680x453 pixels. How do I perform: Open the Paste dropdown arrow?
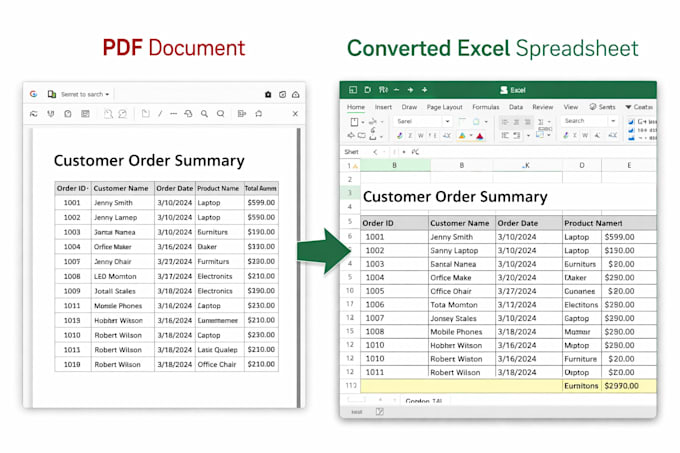pyautogui.click(x=363, y=122)
